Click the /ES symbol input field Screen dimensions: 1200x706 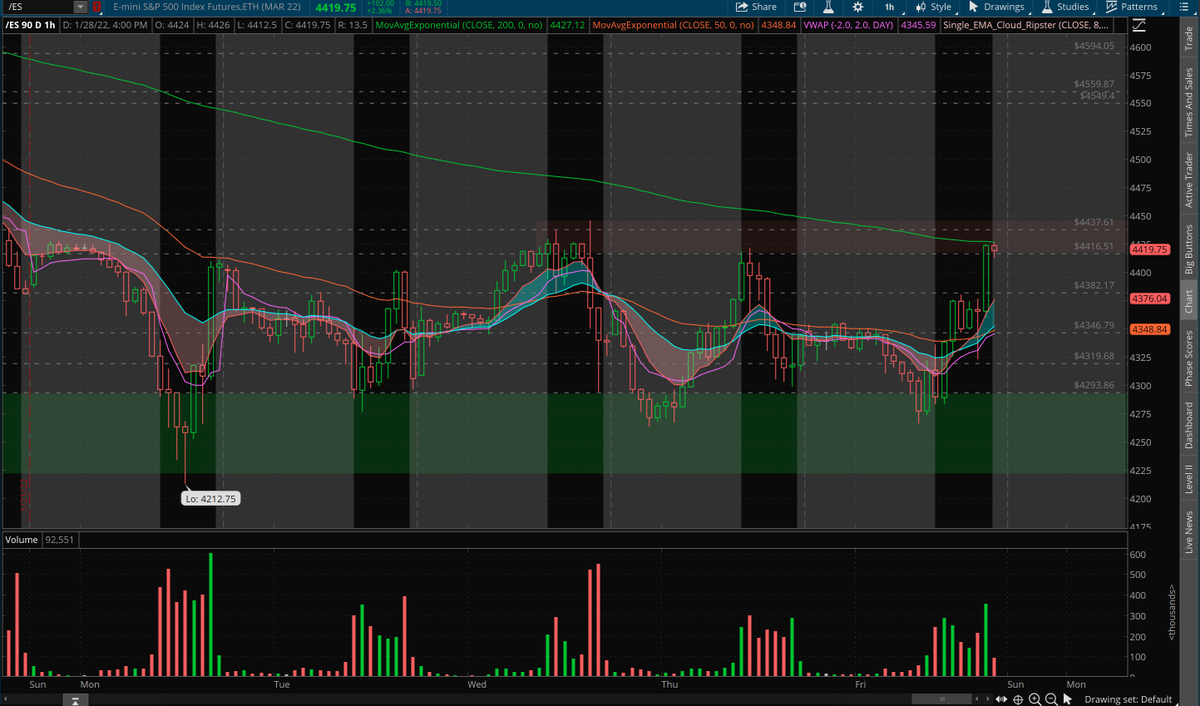[x=37, y=7]
